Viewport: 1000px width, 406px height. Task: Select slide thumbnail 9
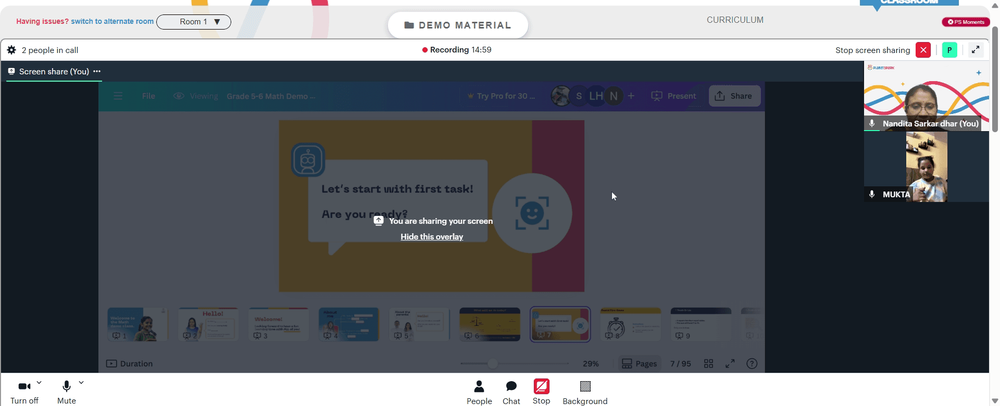tap(701, 324)
